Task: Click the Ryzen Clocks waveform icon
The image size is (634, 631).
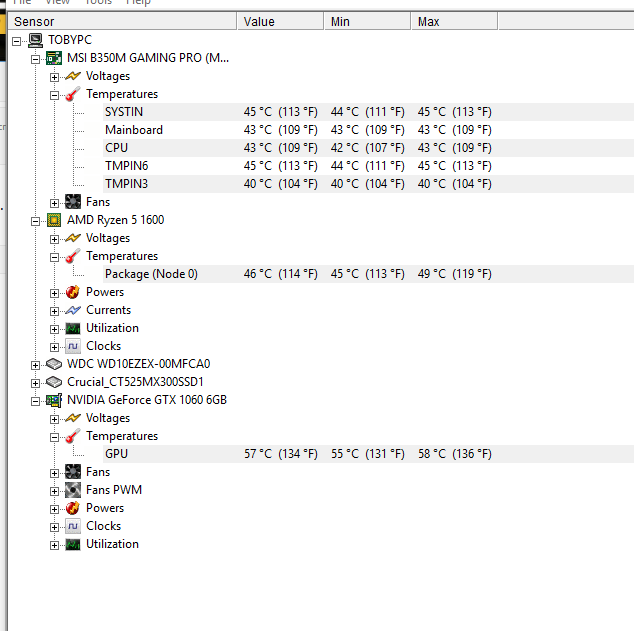Action: click(x=73, y=346)
